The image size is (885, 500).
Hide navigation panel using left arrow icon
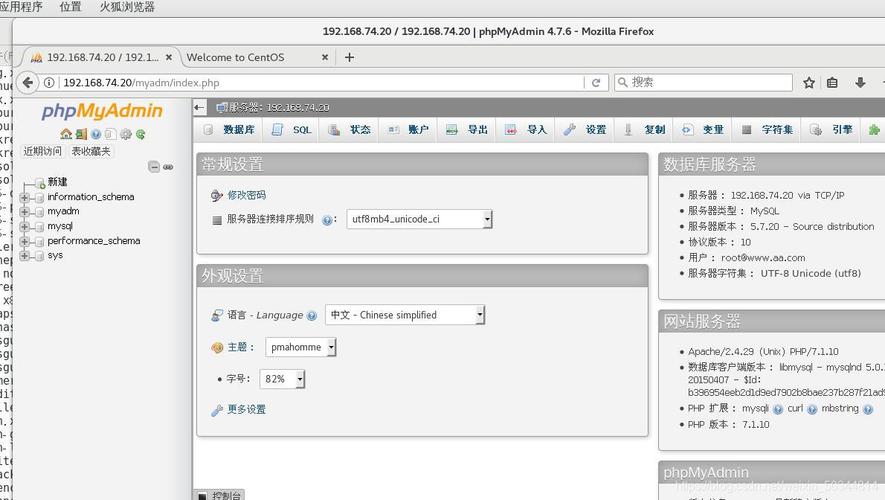[x=199, y=107]
